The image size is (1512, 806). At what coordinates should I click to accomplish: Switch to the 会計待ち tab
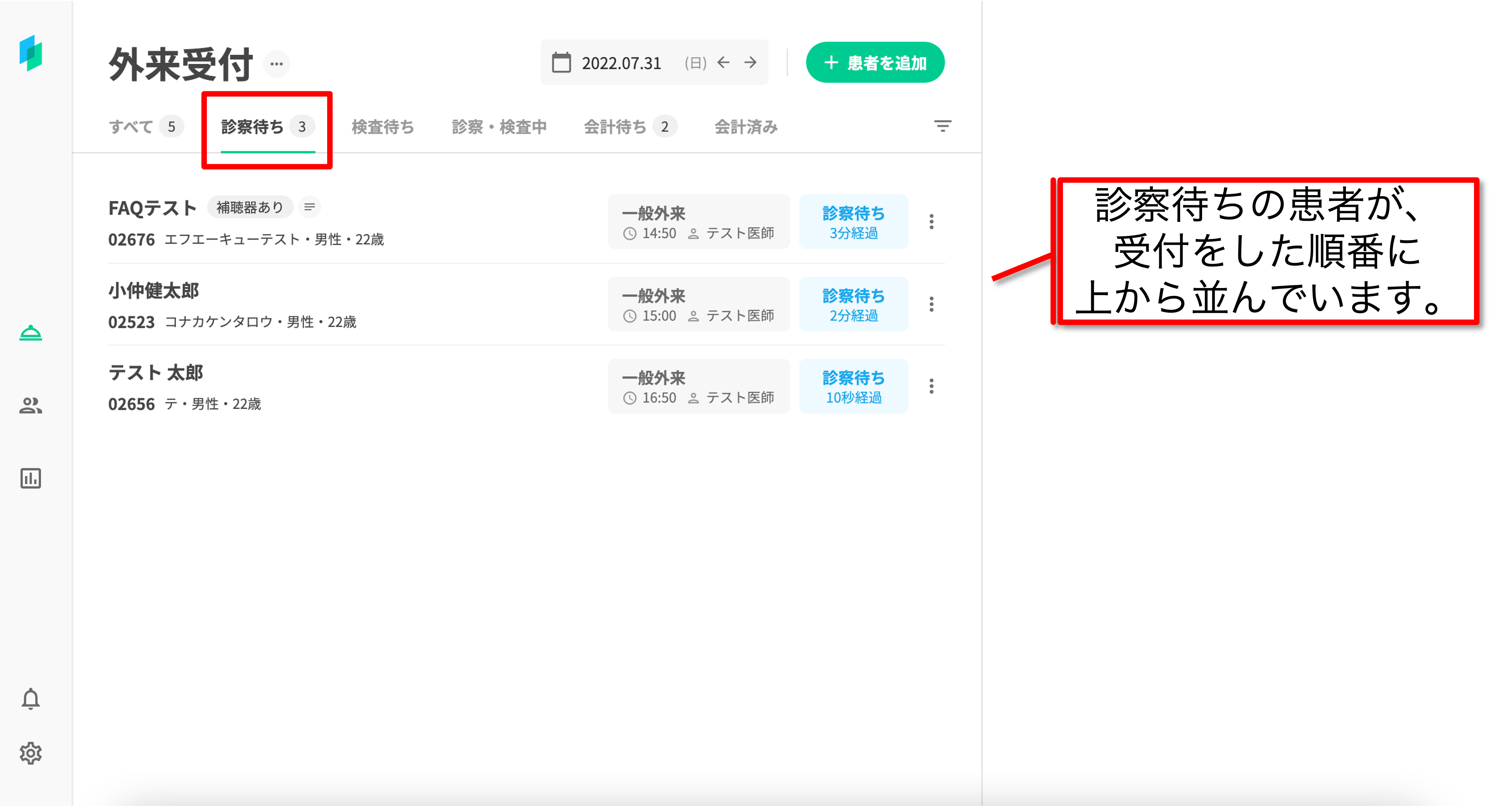628,127
